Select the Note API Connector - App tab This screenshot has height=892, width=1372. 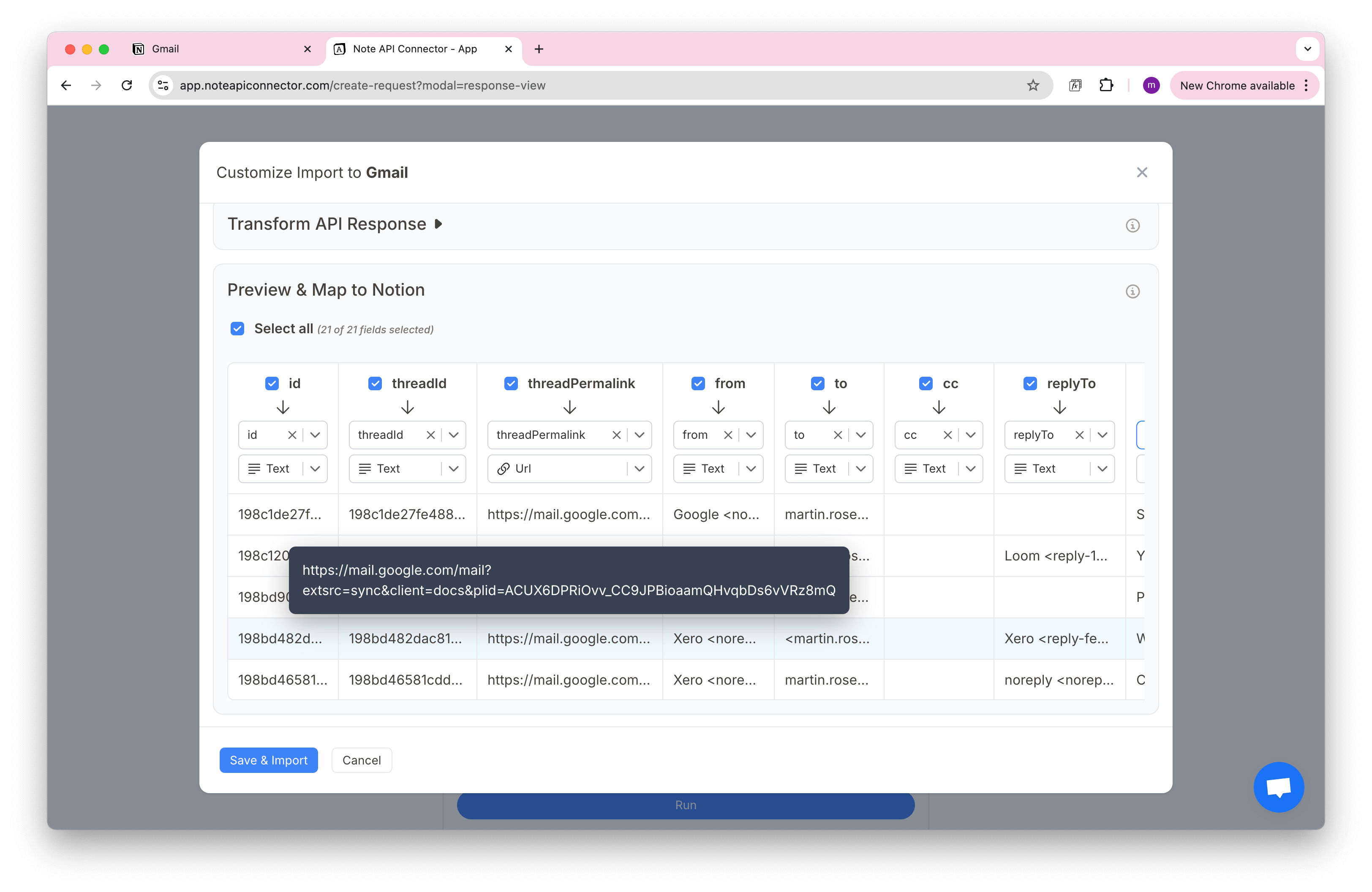point(424,49)
